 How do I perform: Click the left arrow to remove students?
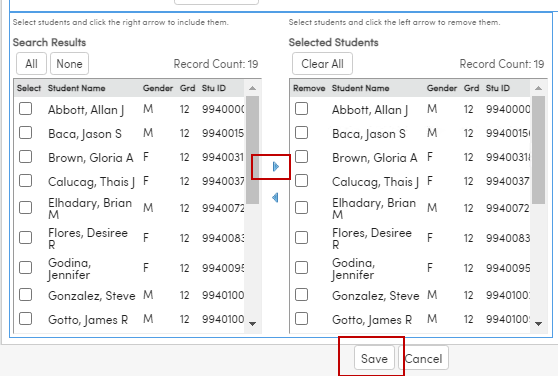coord(275,197)
